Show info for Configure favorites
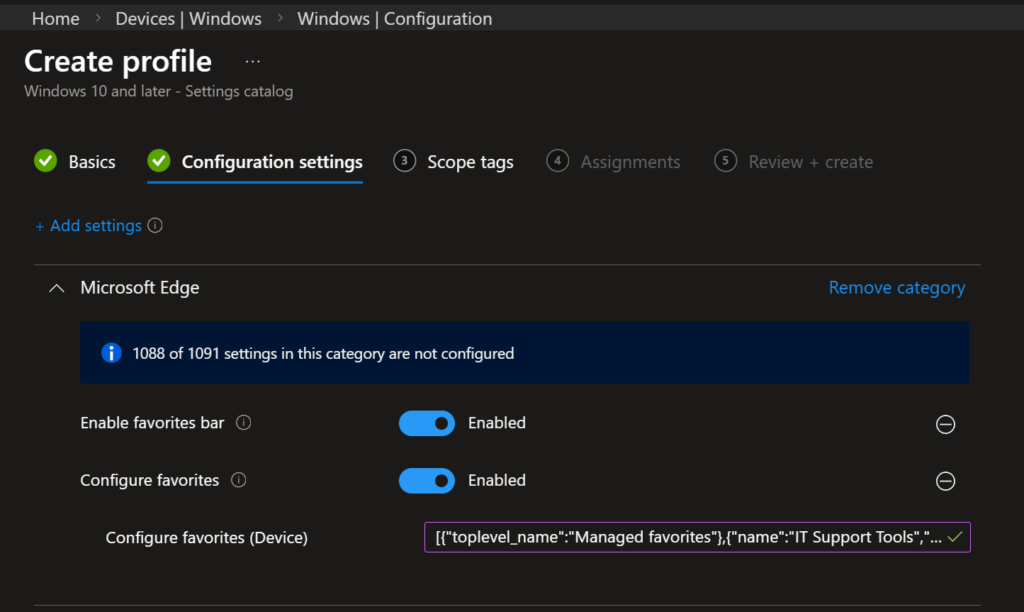Image resolution: width=1024 pixels, height=612 pixels. [x=238, y=480]
